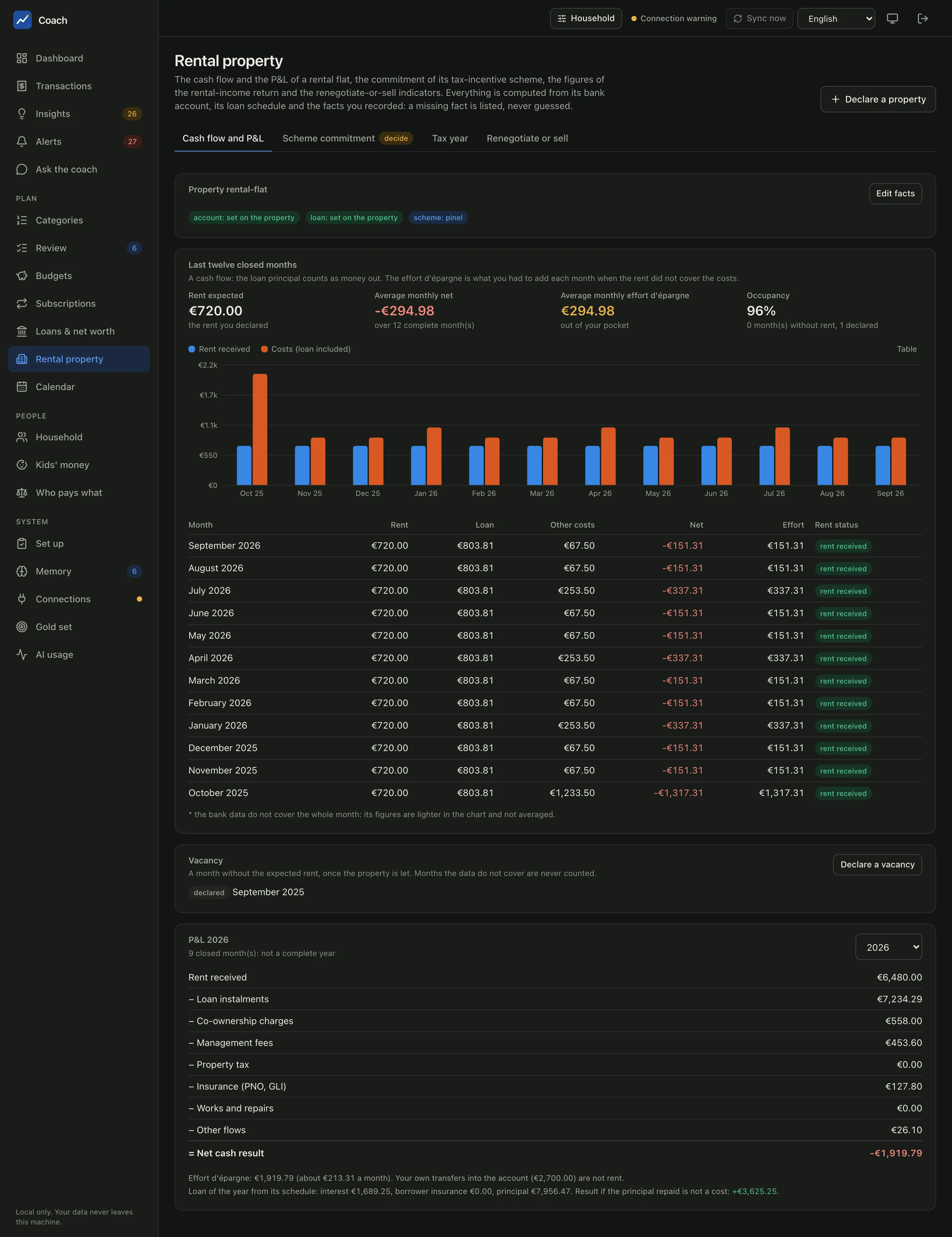Viewport: 952px width, 1237px height.
Task: Open the Household filter button
Action: click(x=586, y=19)
